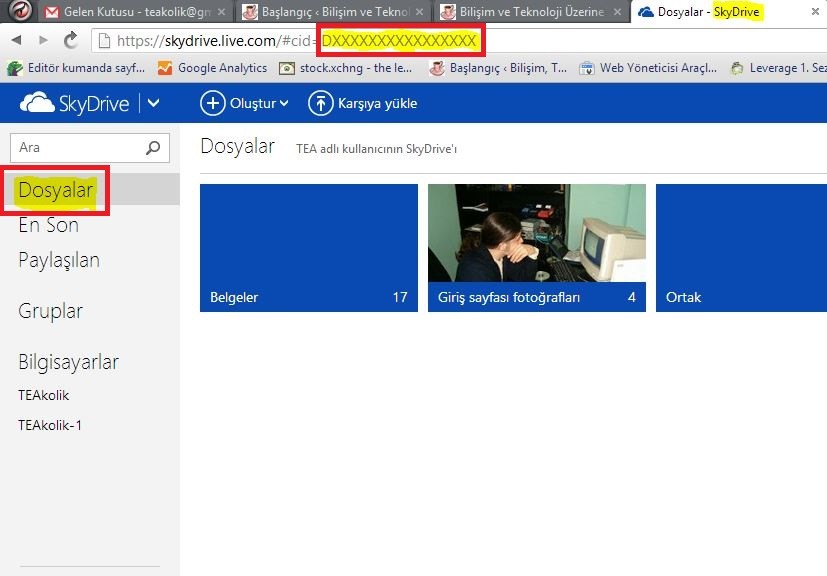Switch to the Gelen Kutusu Gmail tab
The height and width of the screenshot is (576, 827).
click(x=132, y=12)
